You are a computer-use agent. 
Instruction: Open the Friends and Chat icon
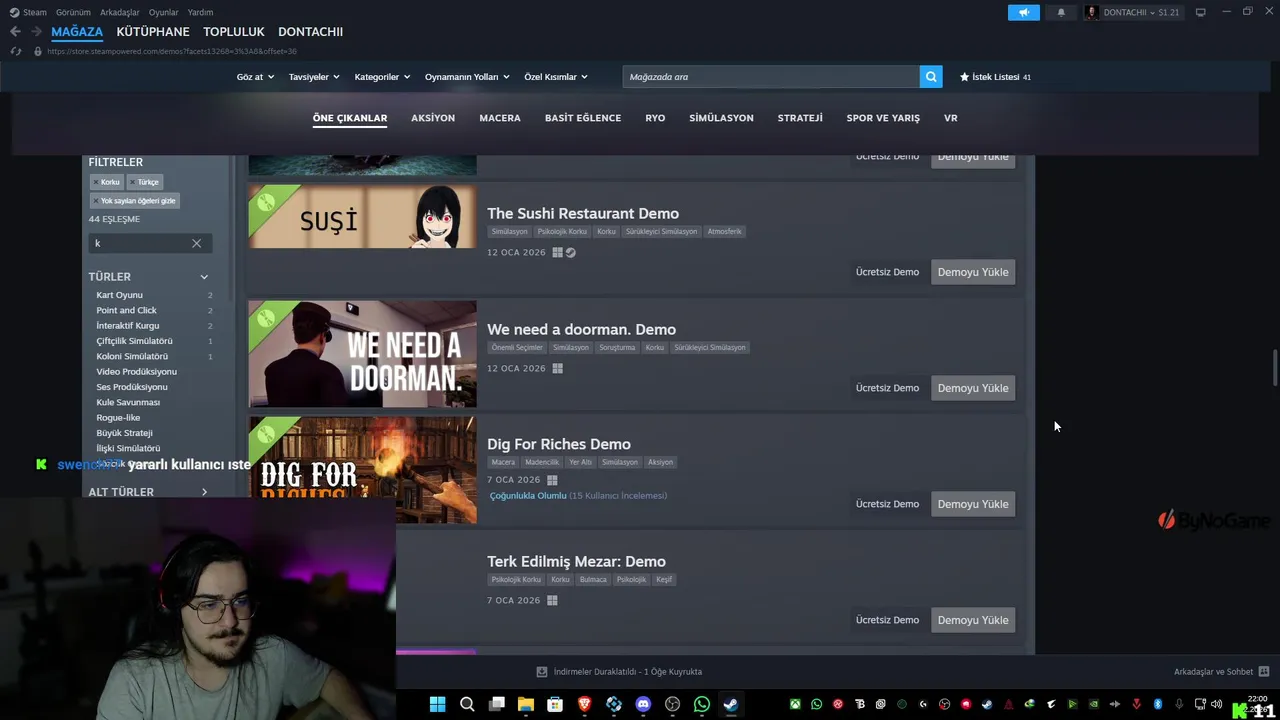1264,672
